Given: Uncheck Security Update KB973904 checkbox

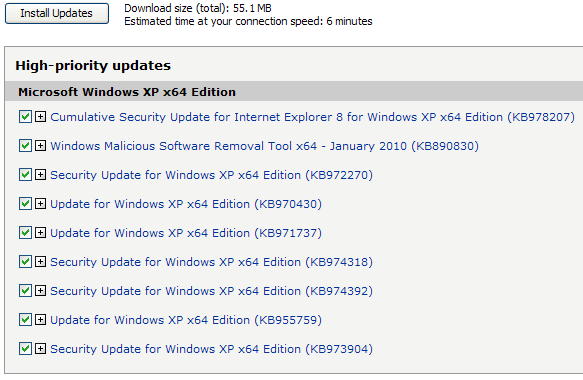Looking at the screenshot, I should (x=25, y=349).
